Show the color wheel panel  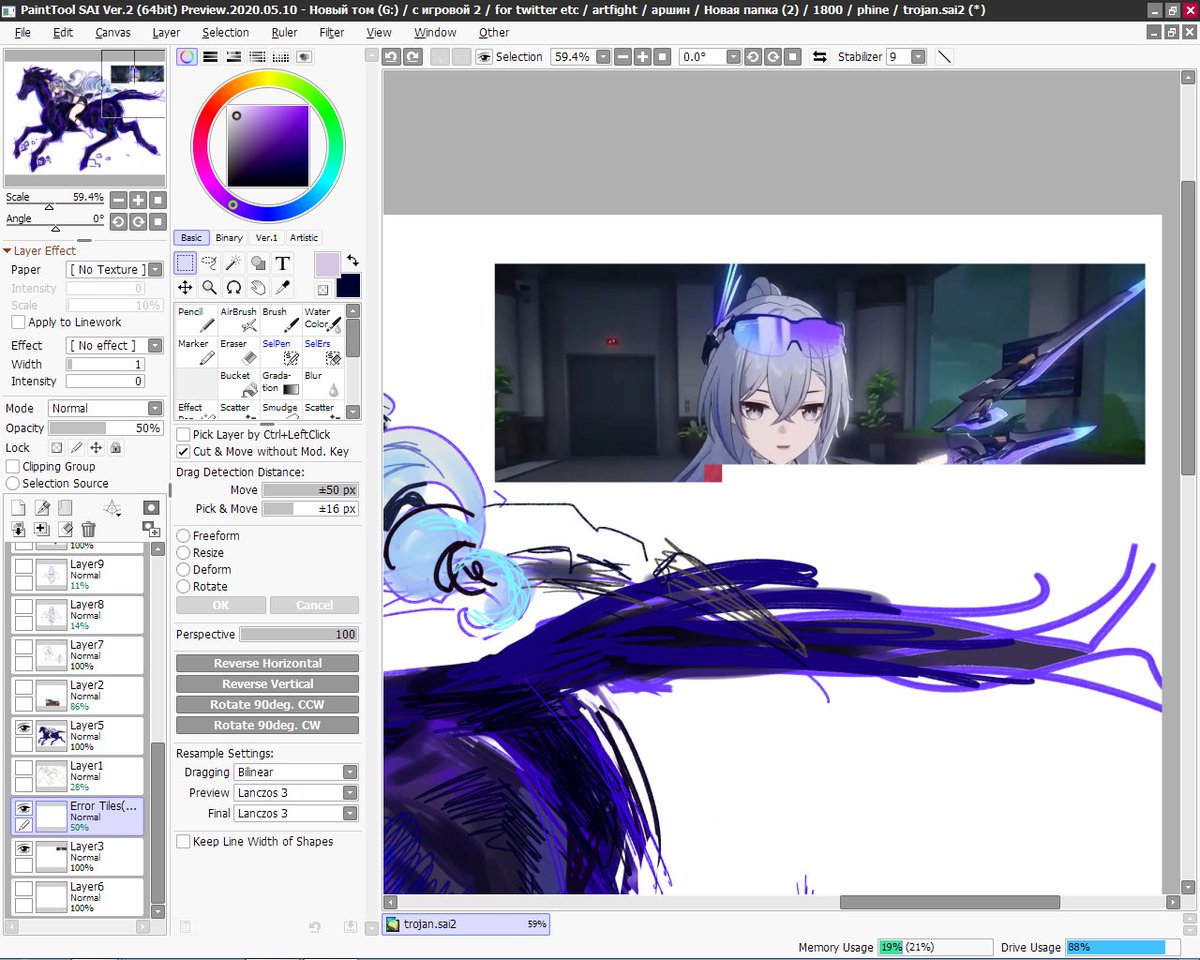(x=187, y=57)
